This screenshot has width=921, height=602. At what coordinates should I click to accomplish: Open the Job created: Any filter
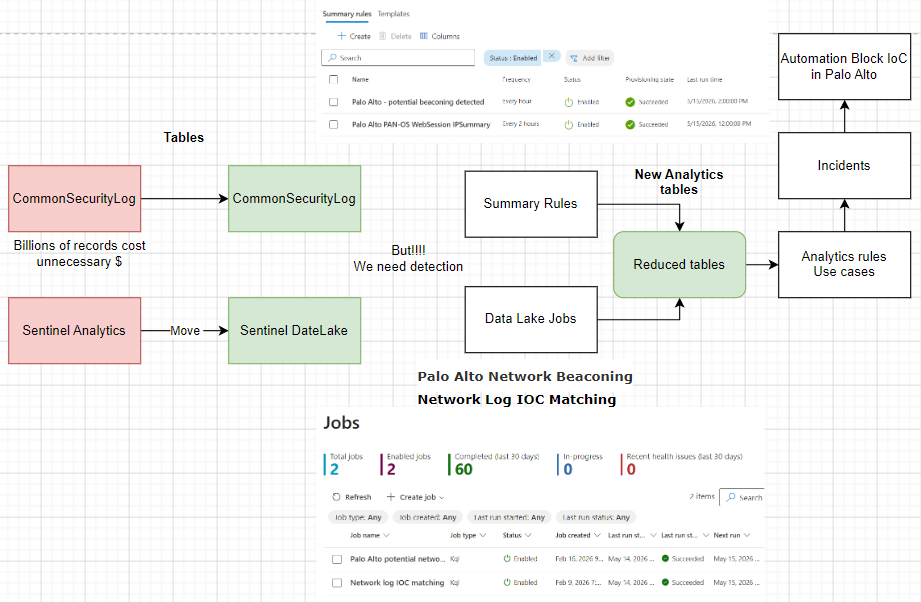click(x=428, y=517)
